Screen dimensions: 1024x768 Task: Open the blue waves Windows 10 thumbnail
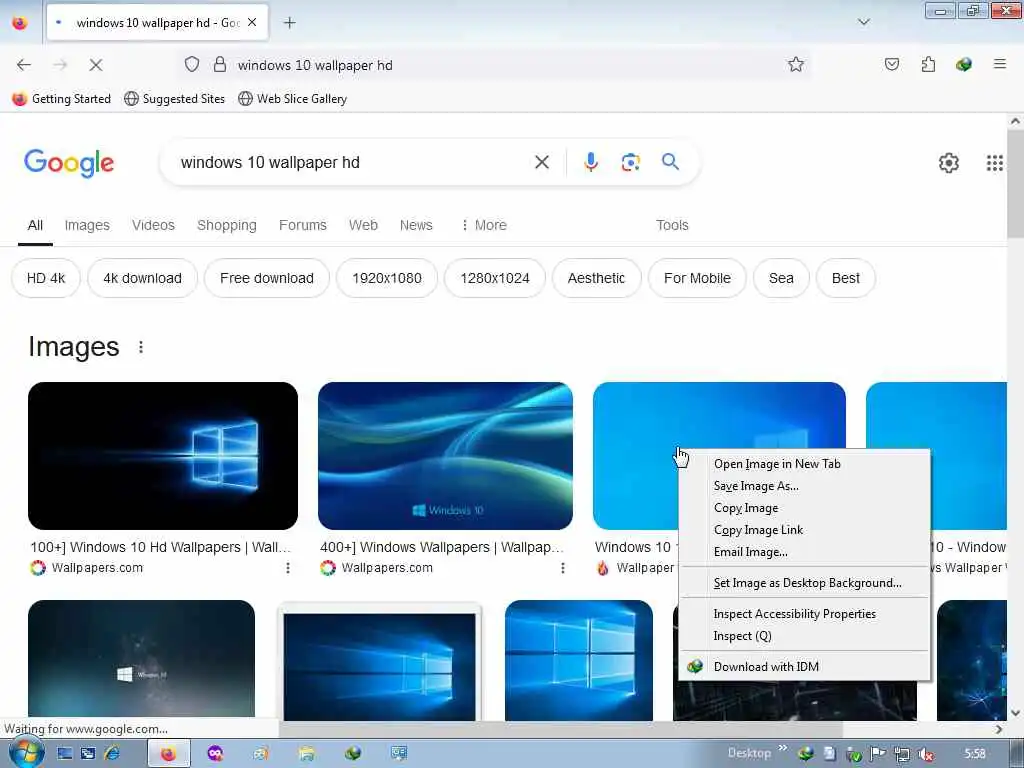point(445,456)
